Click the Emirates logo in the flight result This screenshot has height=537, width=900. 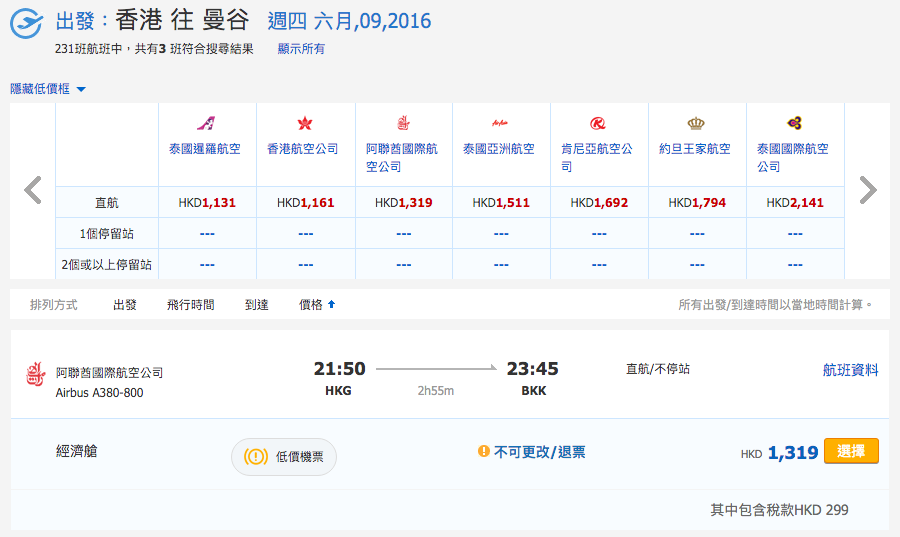35,374
